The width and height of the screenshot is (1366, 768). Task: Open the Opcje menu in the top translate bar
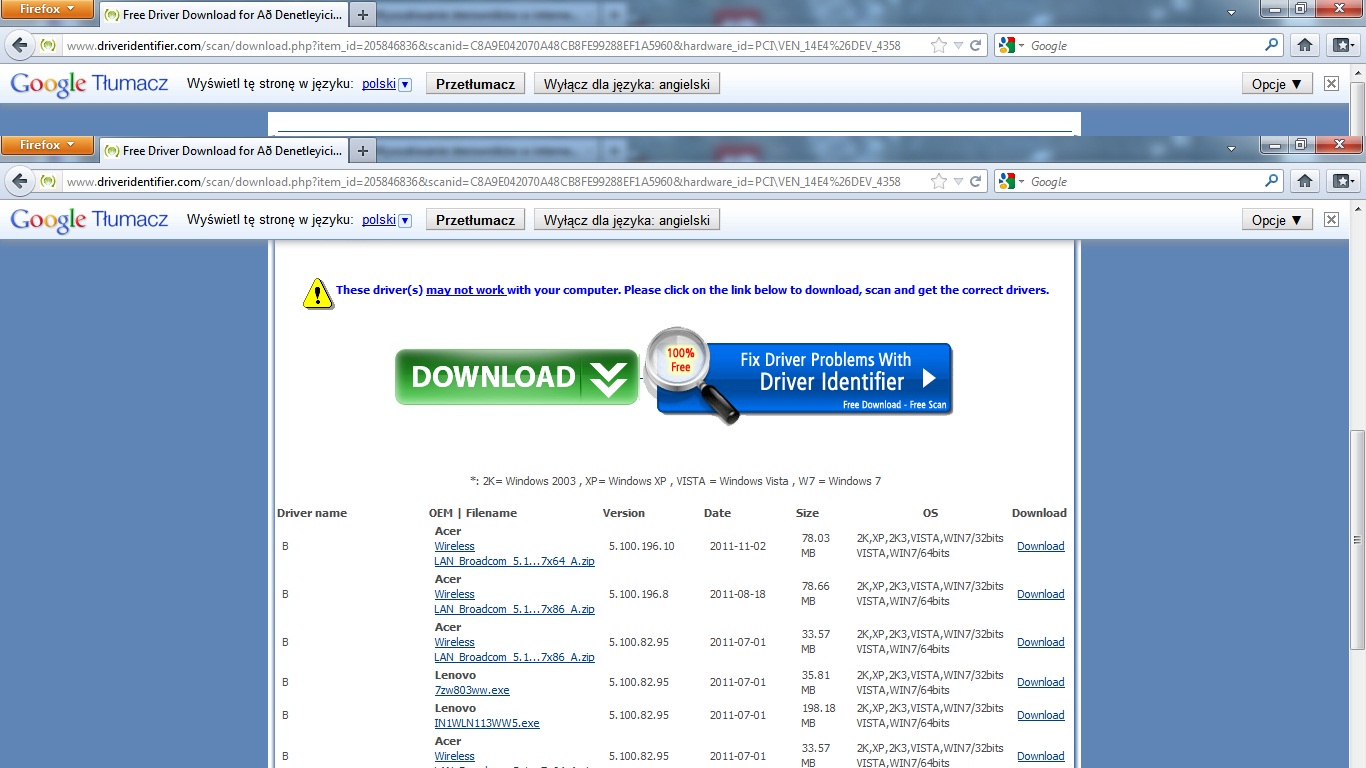pos(1277,84)
